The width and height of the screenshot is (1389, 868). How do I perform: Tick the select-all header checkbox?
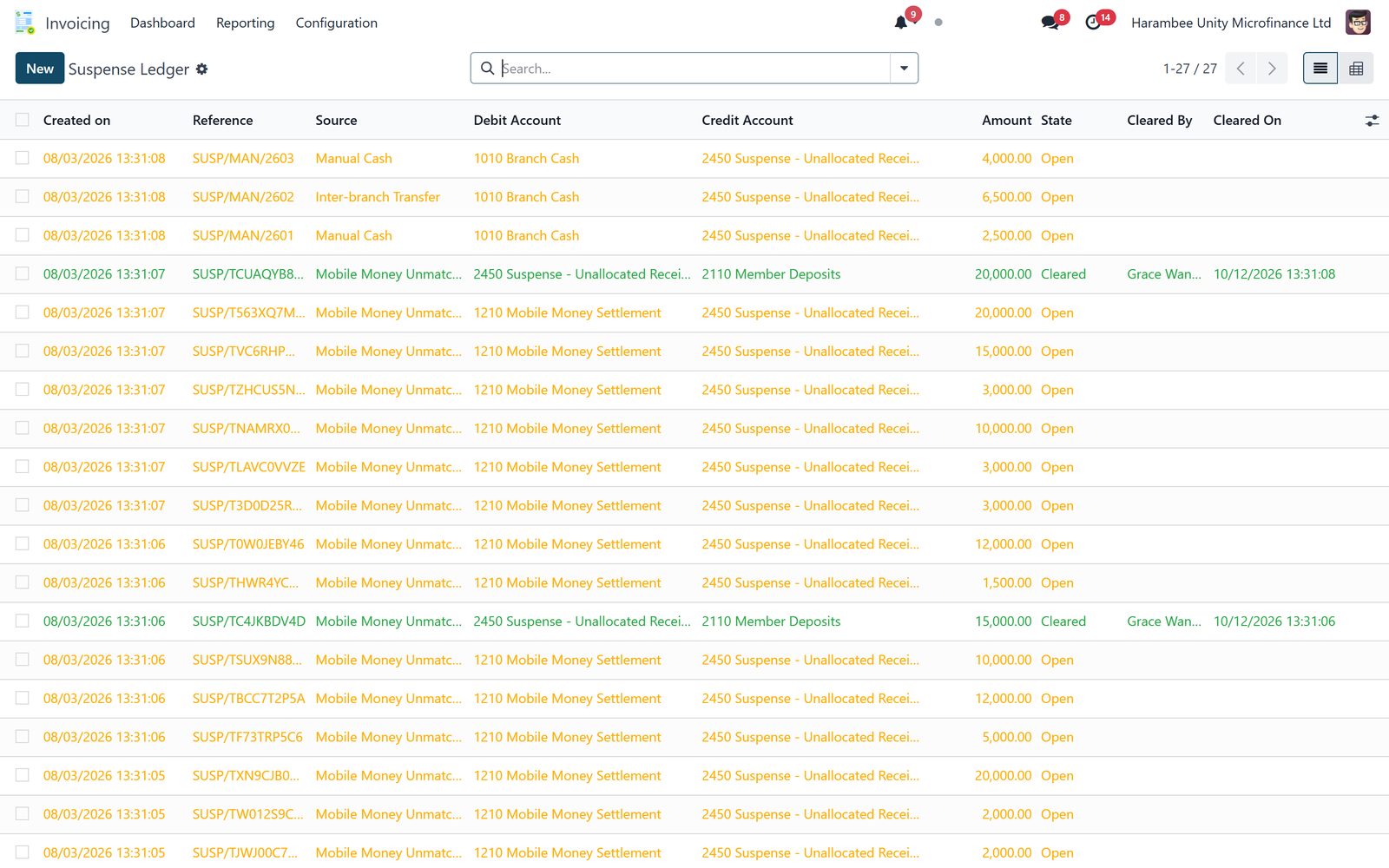[23, 120]
